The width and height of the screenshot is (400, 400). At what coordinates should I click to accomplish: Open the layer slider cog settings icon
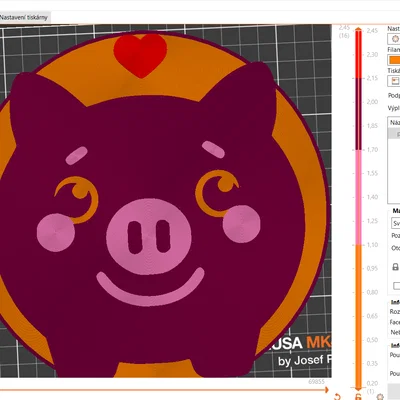click(380, 397)
